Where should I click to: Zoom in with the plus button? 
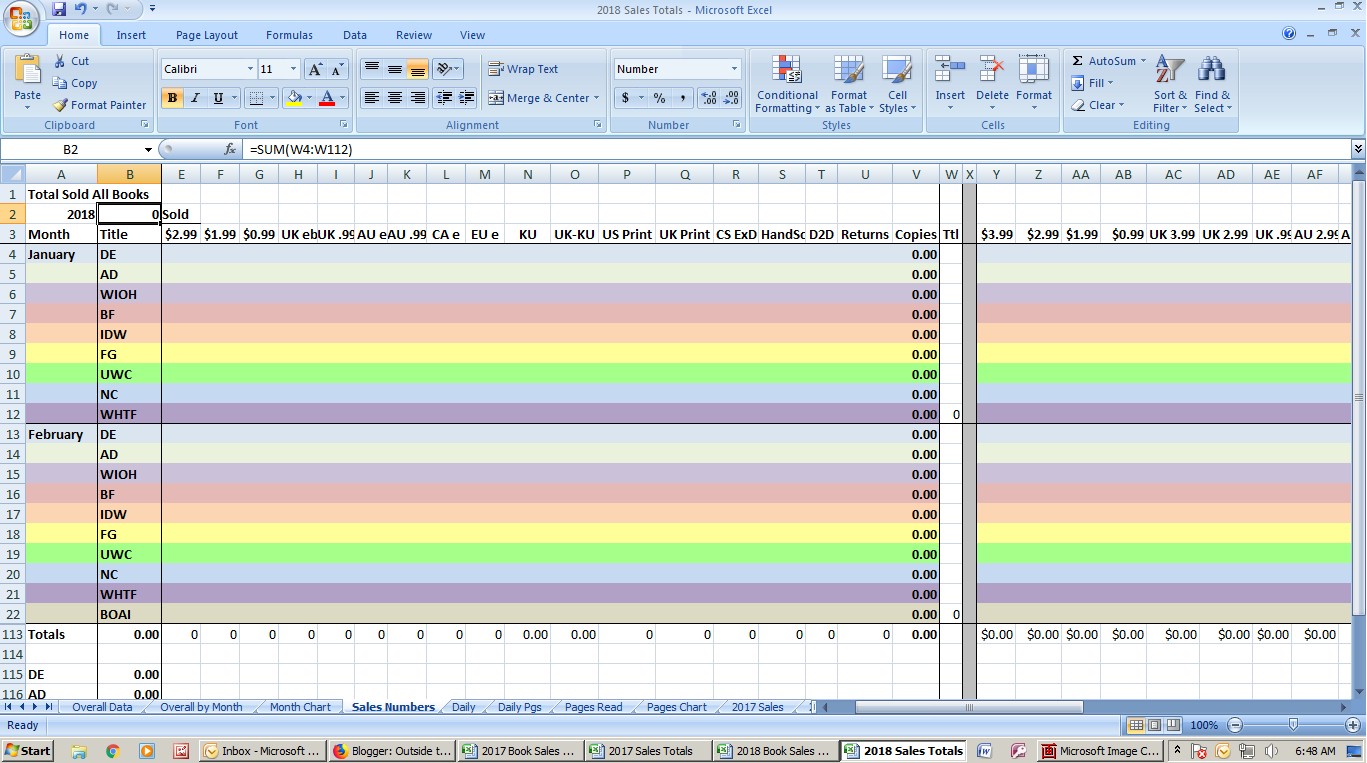(1351, 725)
